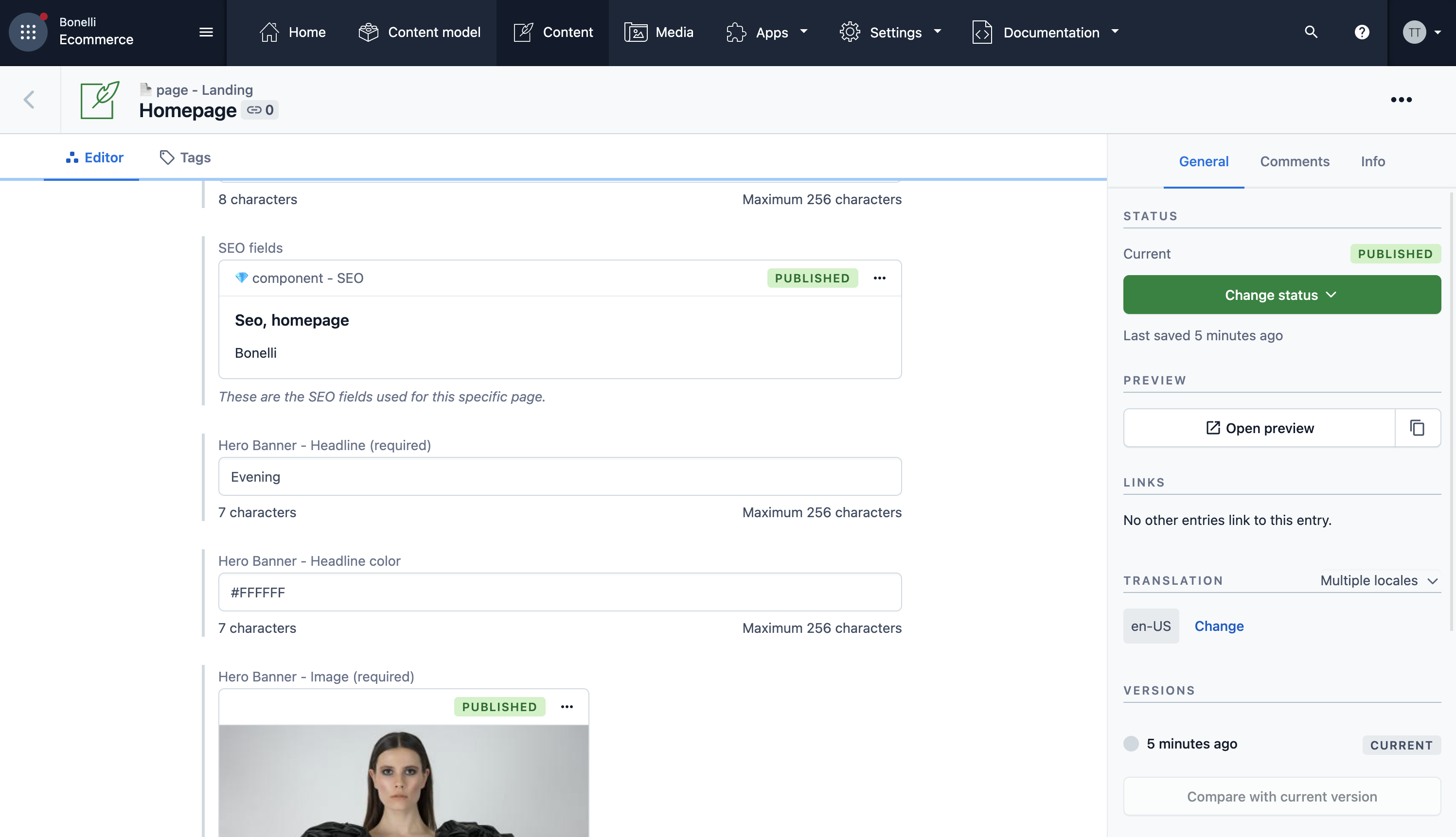Open the user avatar TT menu
Screen dimensions: 1456x837
(1420, 32)
